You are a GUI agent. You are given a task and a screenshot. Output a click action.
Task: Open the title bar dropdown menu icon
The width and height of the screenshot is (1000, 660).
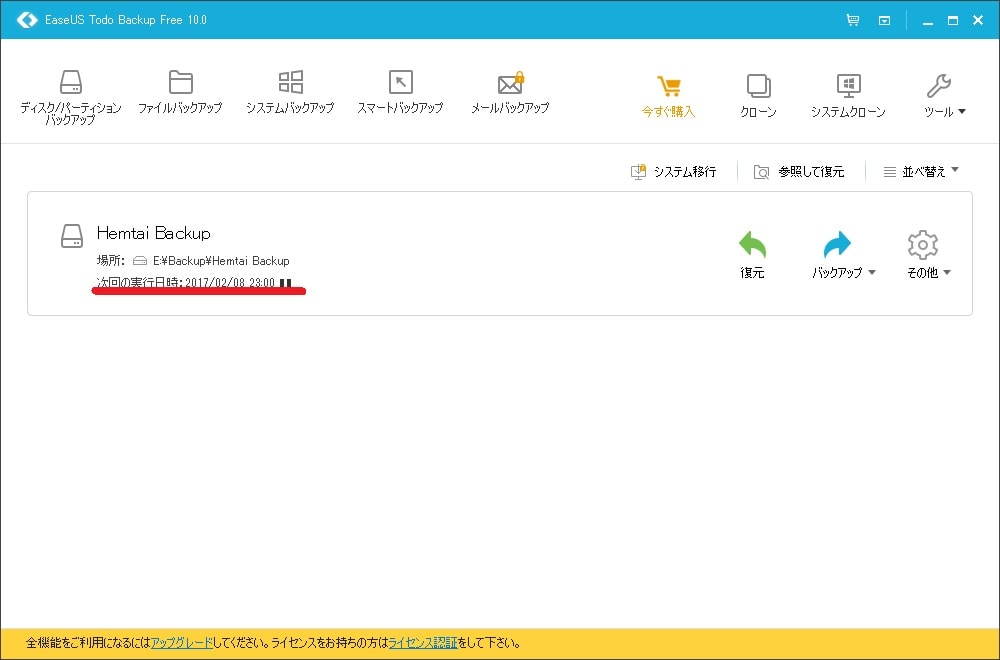point(884,20)
